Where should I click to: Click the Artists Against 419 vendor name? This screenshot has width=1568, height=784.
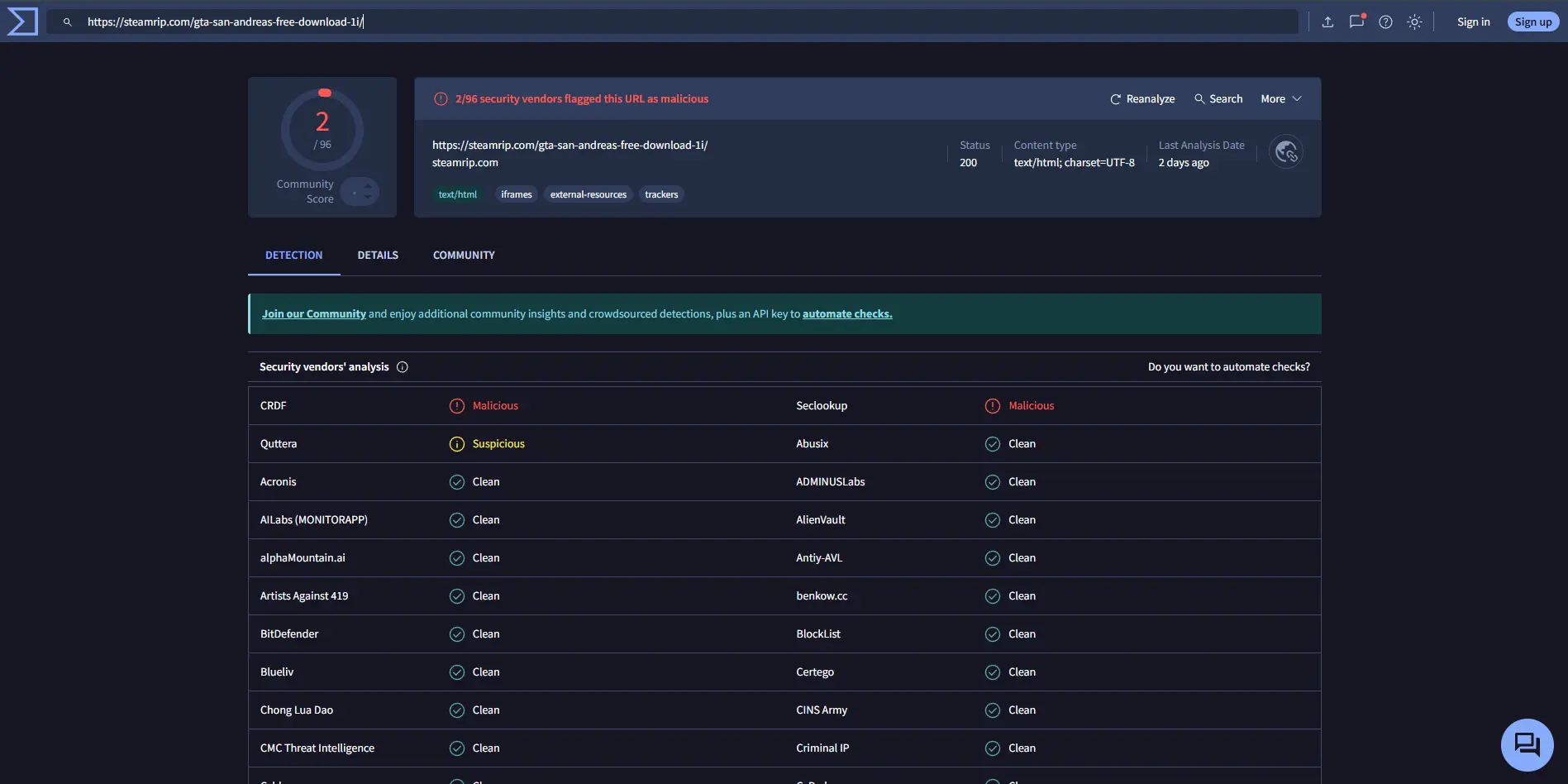click(304, 596)
